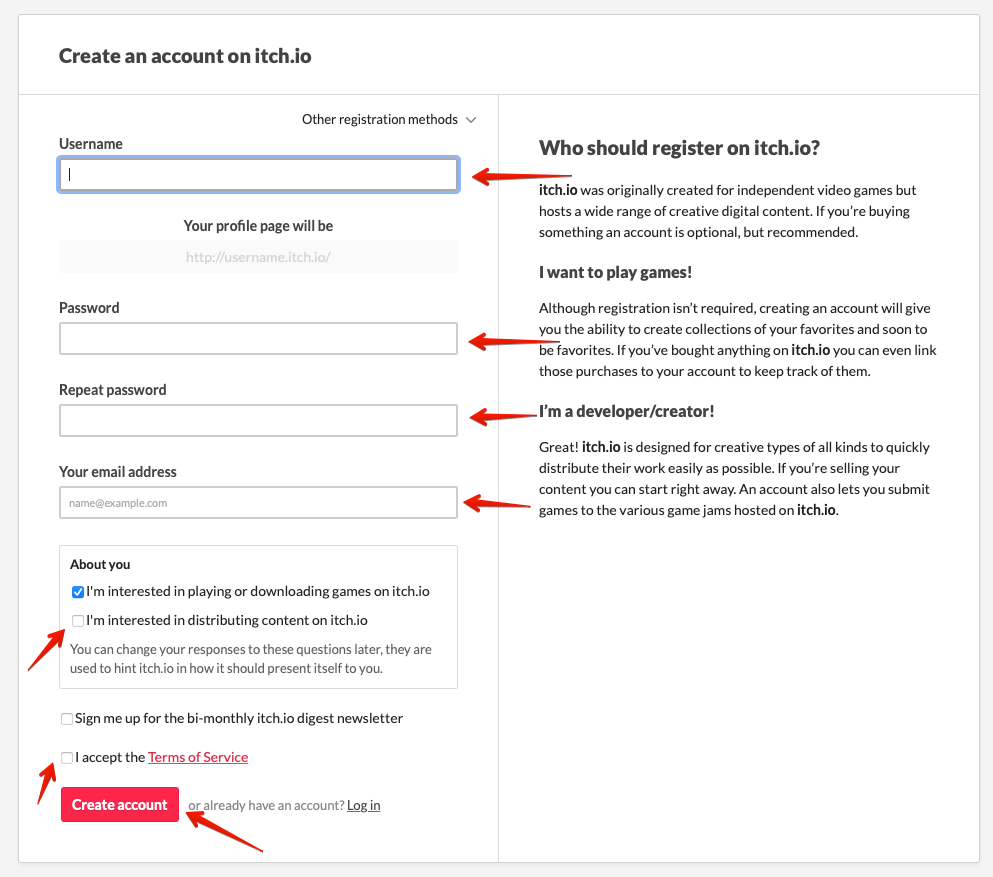The image size is (993, 877).
Task: Open the Terms of Service link
Action: click(x=198, y=757)
